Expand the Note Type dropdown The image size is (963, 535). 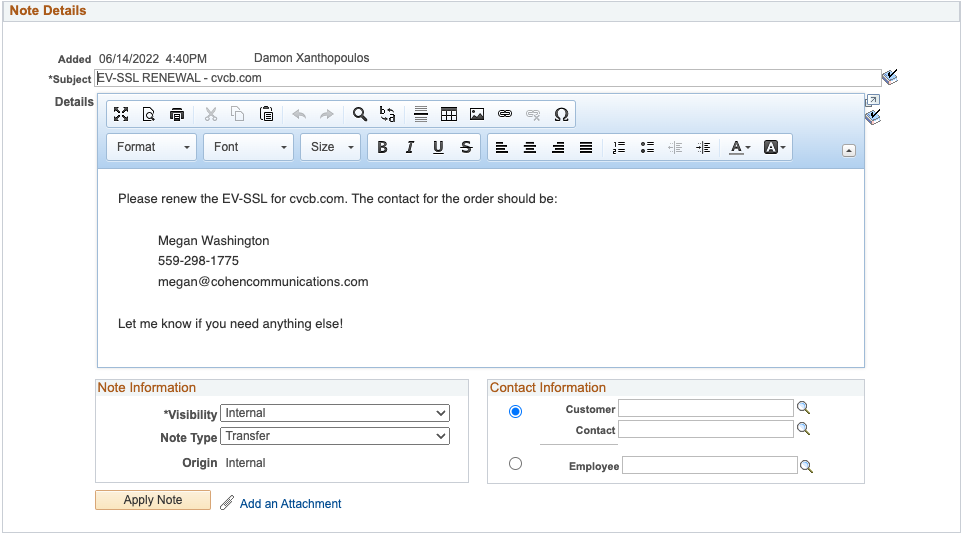[x=334, y=436]
